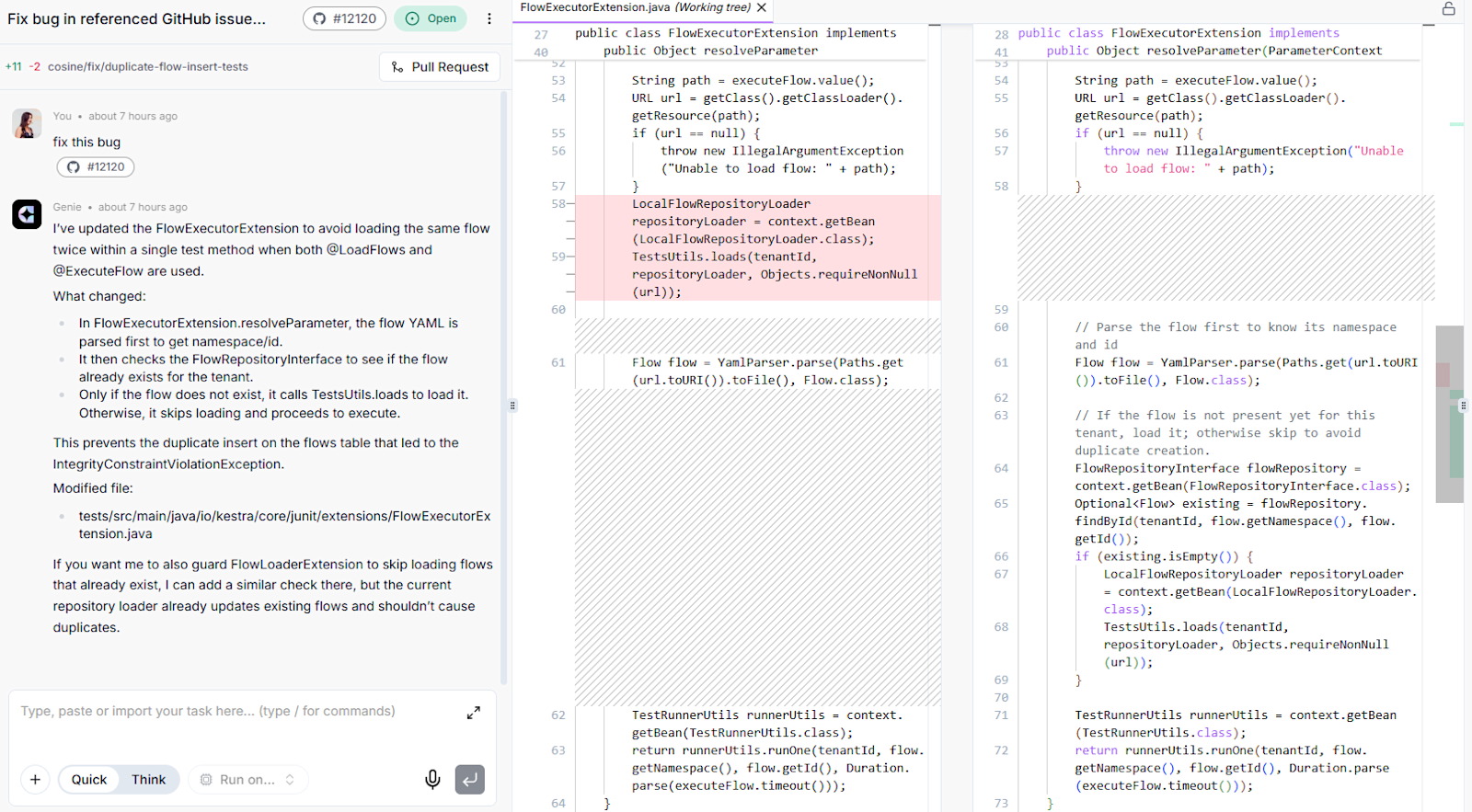
Task: Click the microphone voice input icon
Action: 432,780
